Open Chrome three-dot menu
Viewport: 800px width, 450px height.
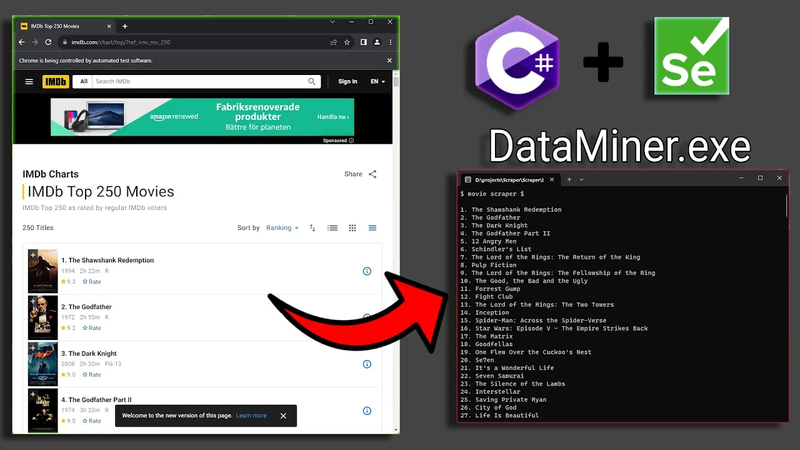tap(390, 42)
